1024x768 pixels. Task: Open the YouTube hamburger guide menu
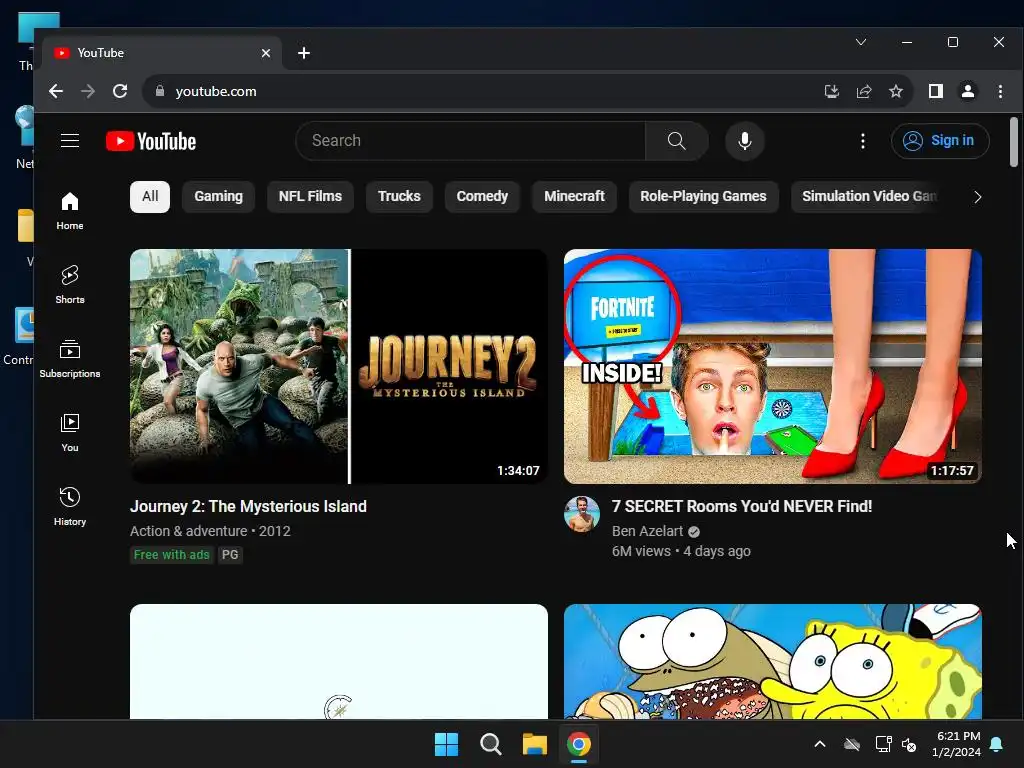(70, 141)
